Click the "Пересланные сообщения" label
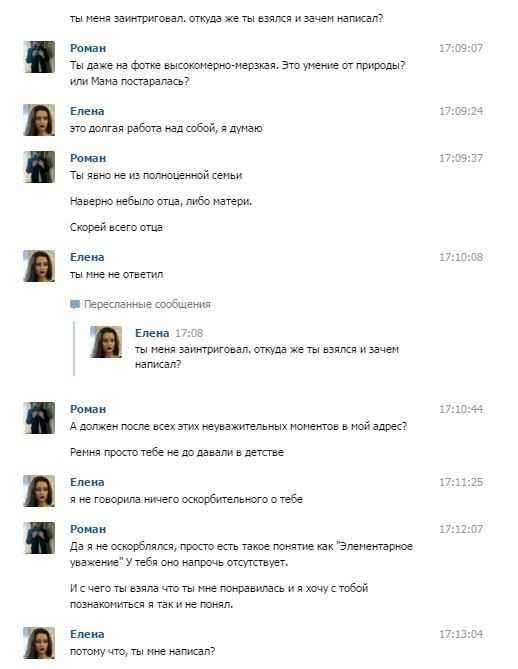The height and width of the screenshot is (669, 518). [x=147, y=304]
